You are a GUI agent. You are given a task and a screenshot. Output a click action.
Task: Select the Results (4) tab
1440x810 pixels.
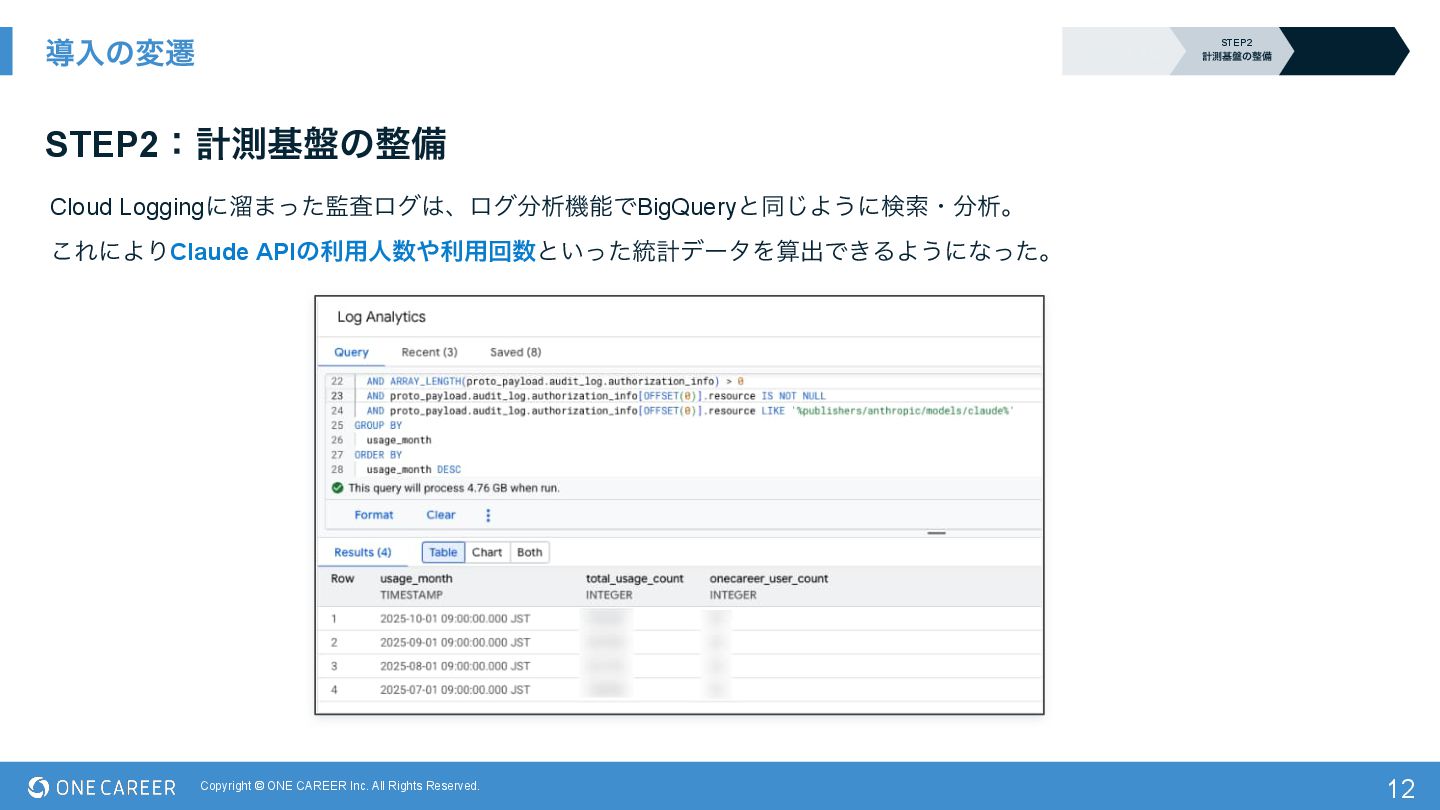[362, 552]
